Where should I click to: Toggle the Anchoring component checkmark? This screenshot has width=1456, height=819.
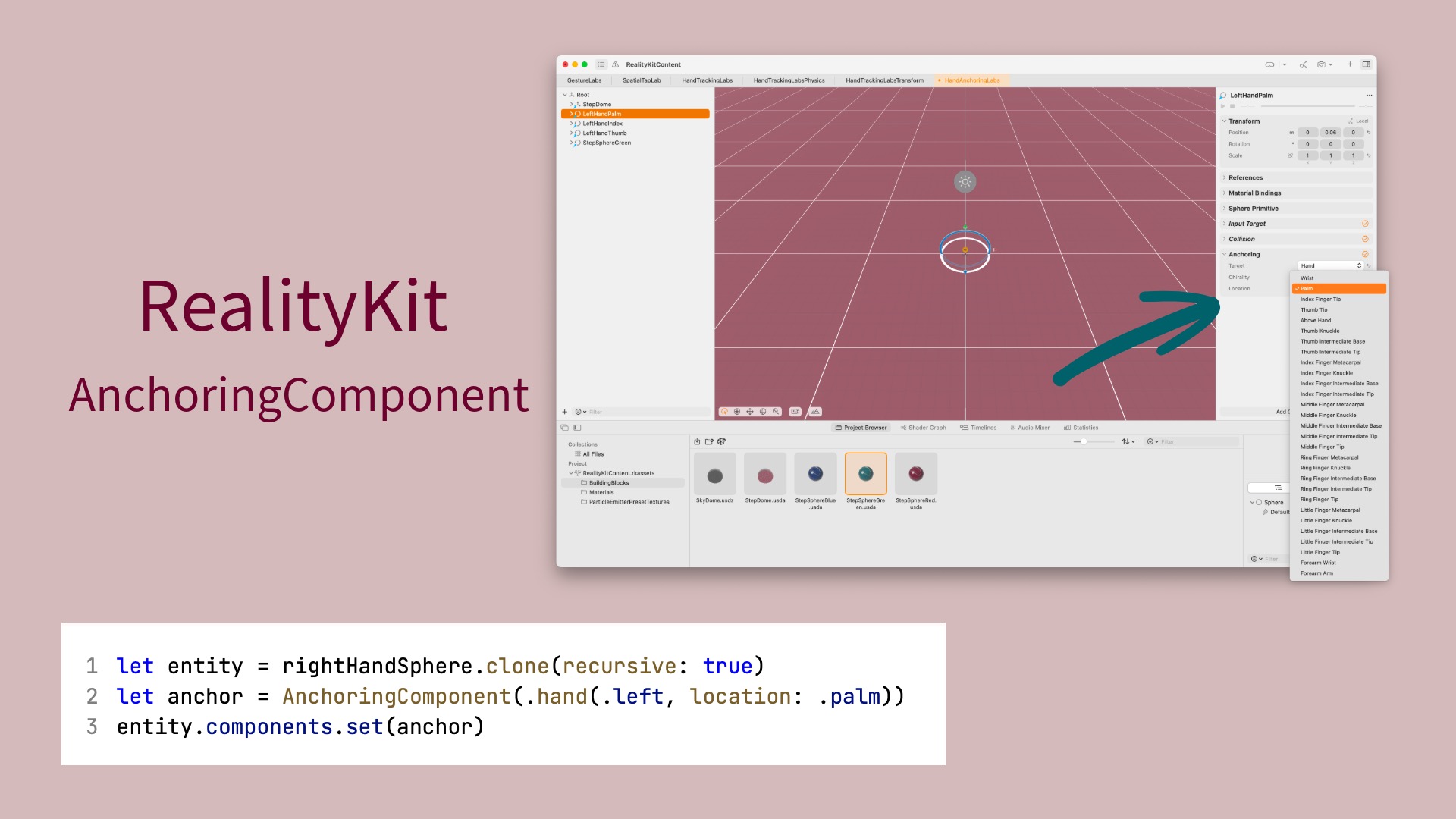click(x=1365, y=254)
